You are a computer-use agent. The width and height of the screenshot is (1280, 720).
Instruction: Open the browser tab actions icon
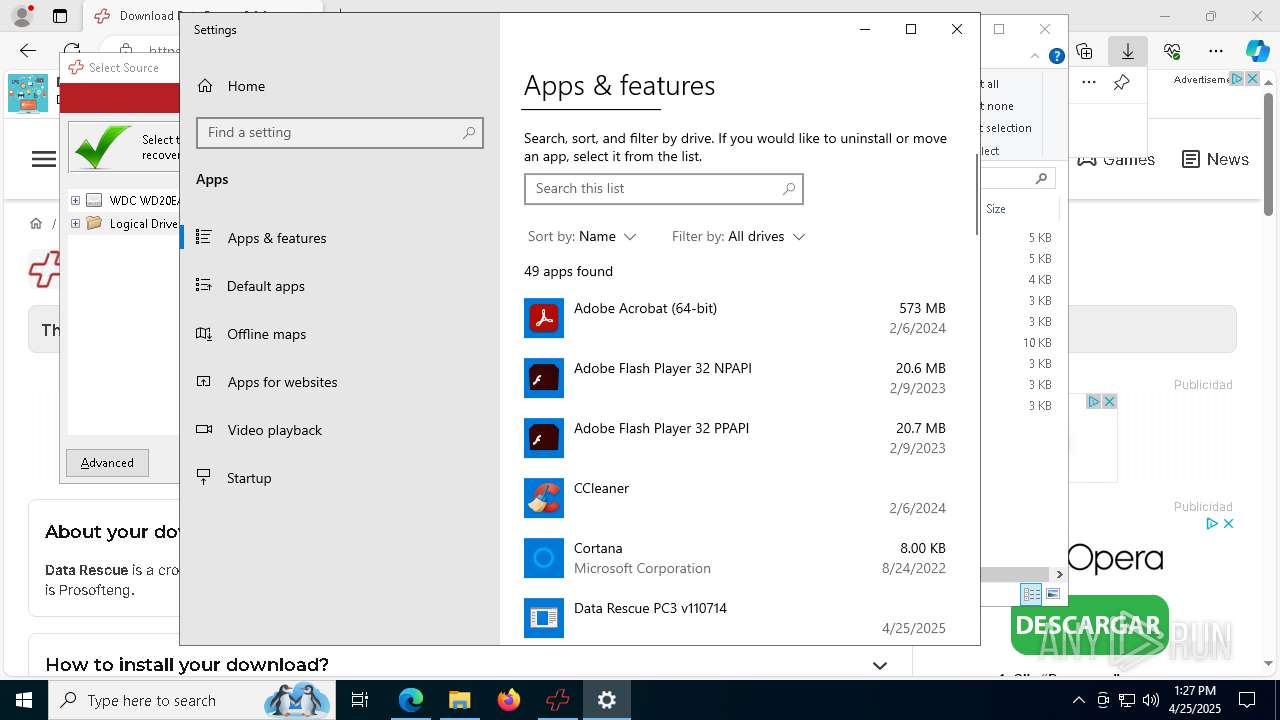click(60, 16)
